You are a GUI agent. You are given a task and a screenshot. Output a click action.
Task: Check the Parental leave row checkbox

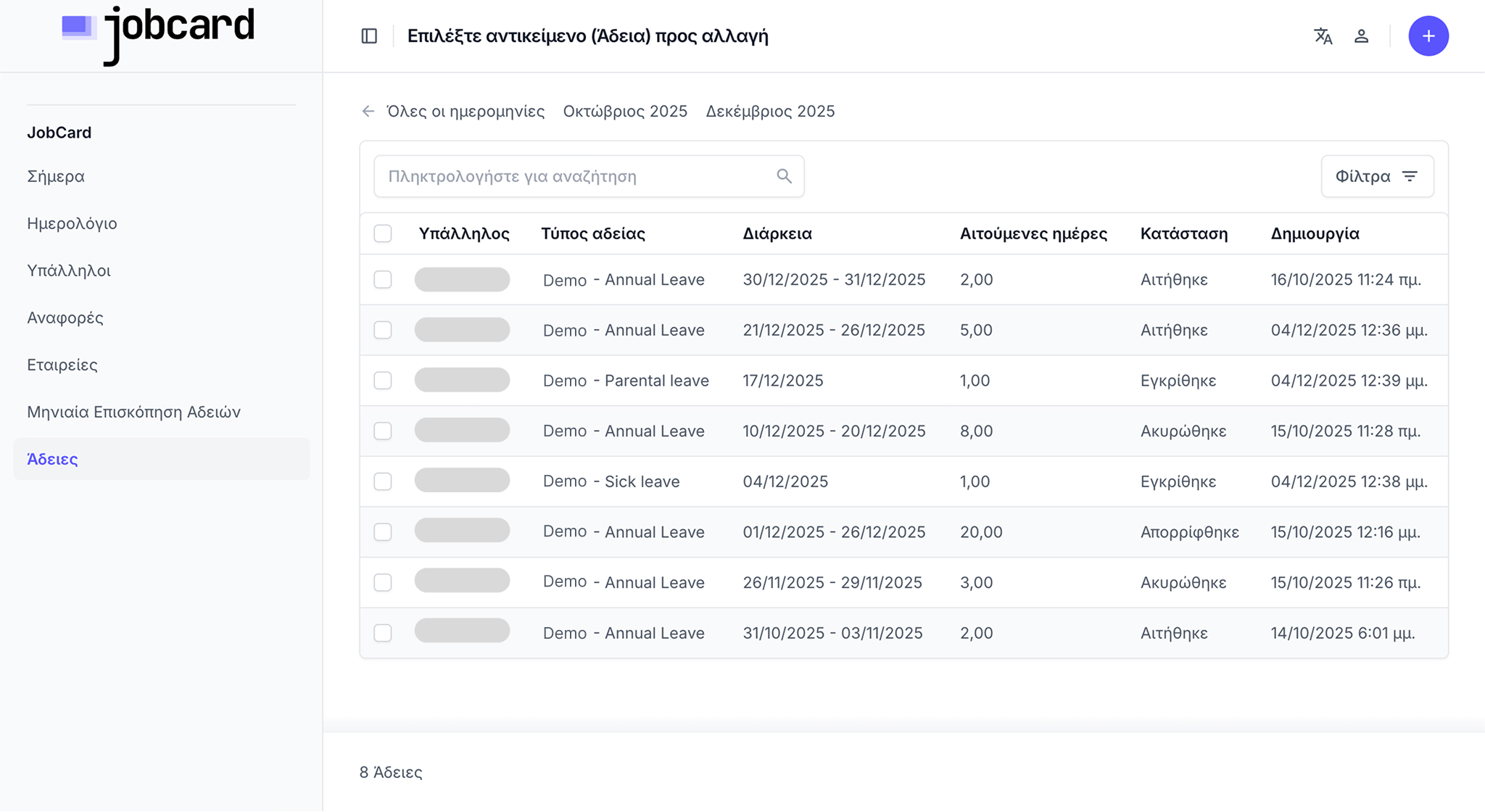click(x=383, y=381)
